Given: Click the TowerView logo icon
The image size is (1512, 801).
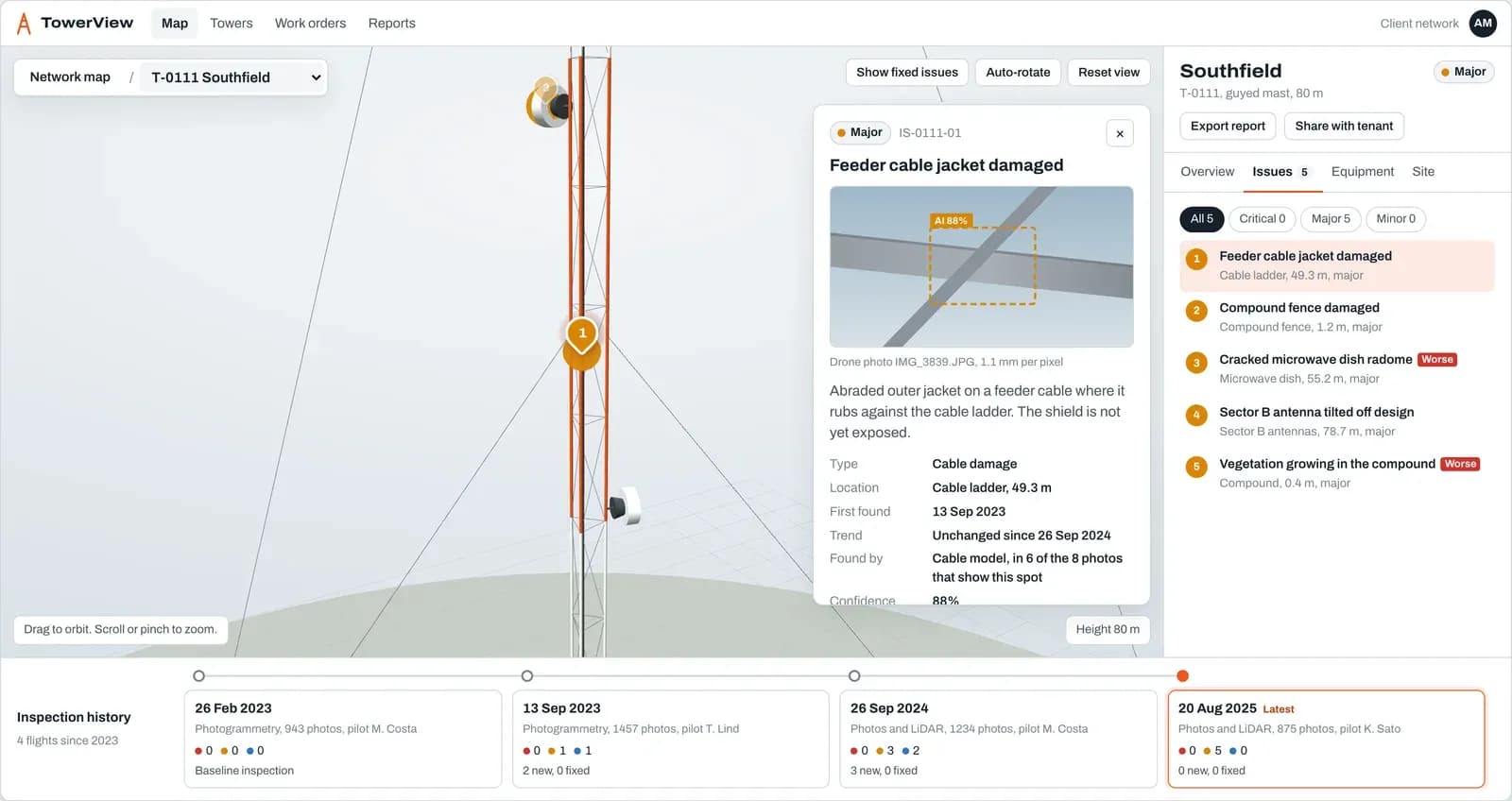Looking at the screenshot, I should tap(24, 23).
